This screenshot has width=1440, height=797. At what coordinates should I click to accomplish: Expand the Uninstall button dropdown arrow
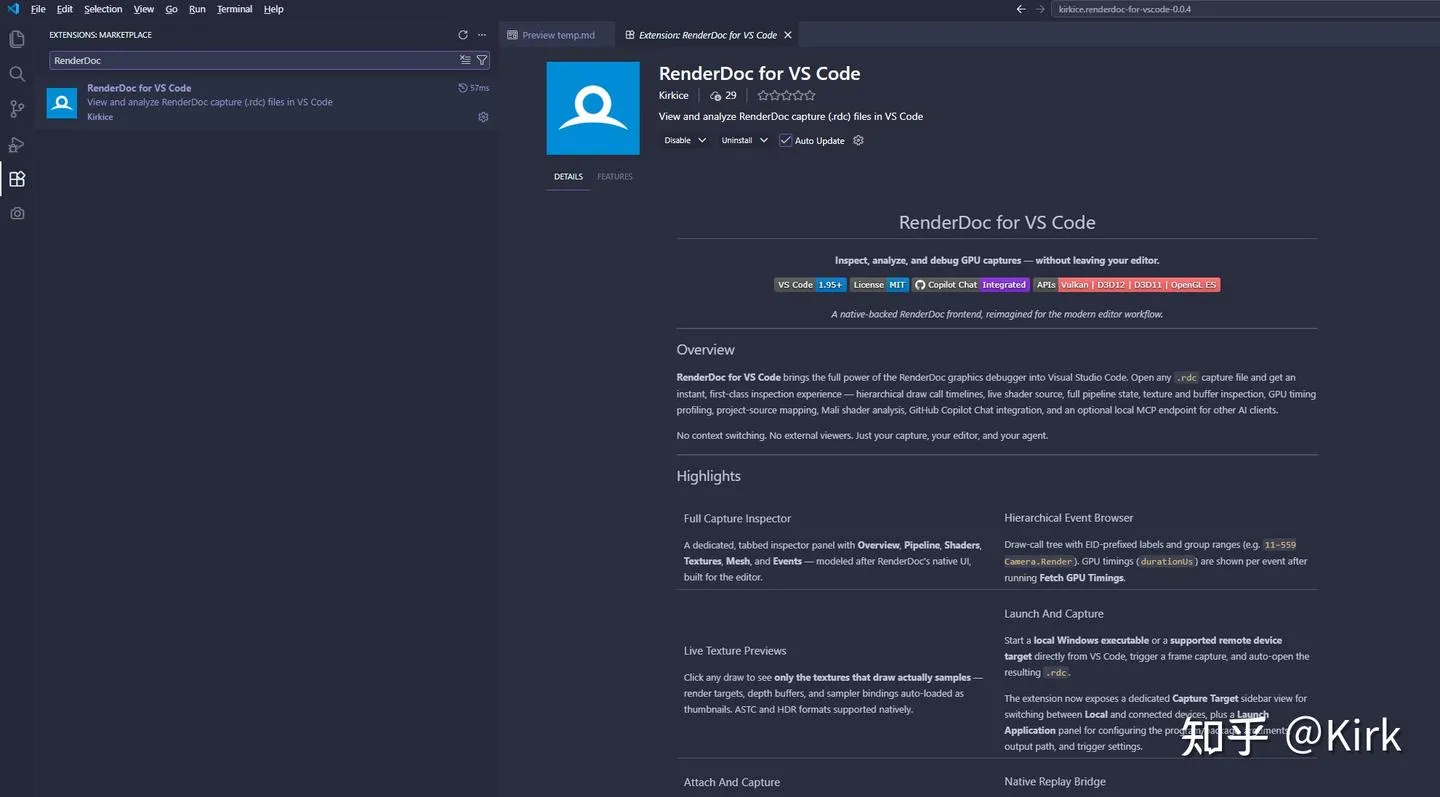764,141
